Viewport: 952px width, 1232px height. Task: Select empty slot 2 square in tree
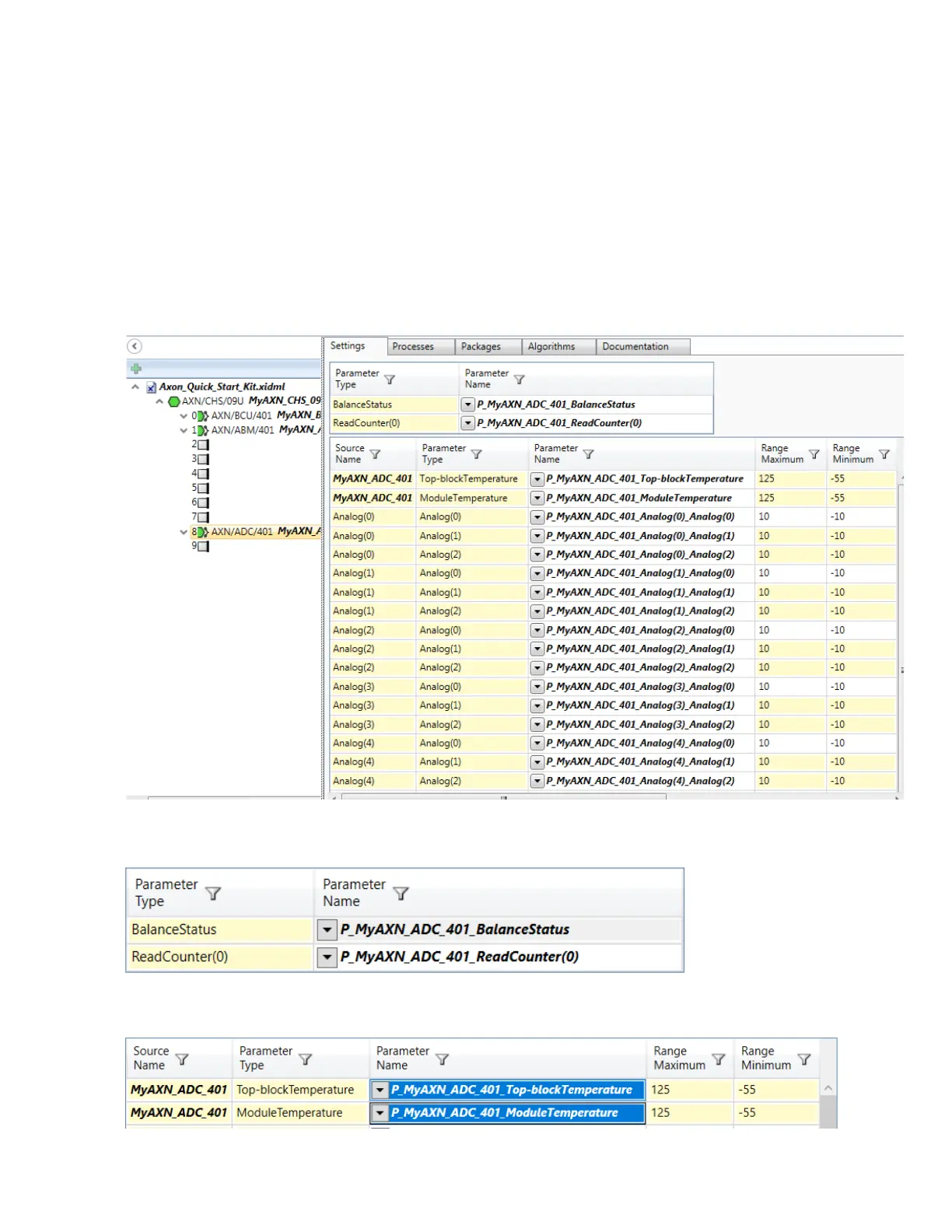203,445
